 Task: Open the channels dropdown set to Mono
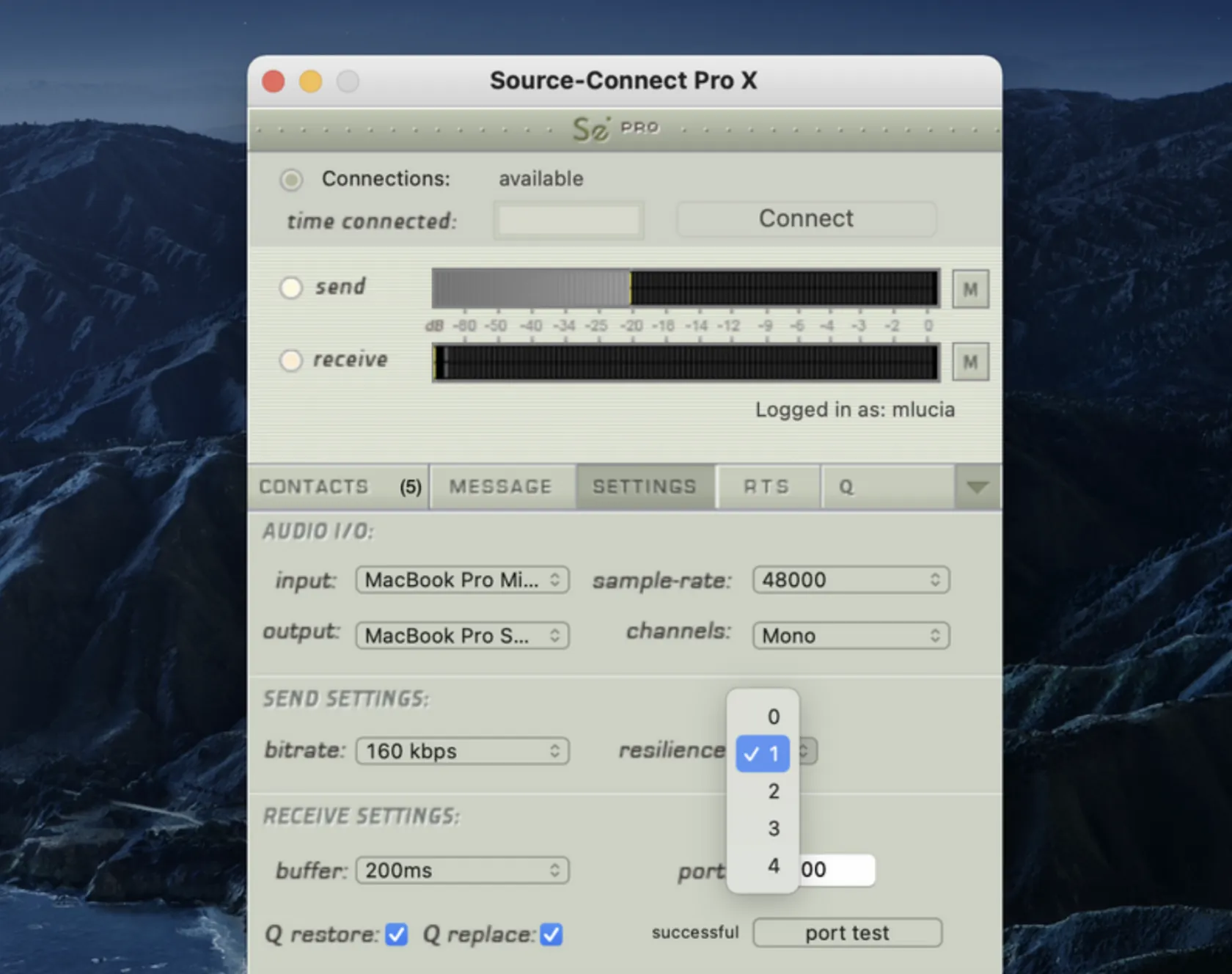coord(851,635)
